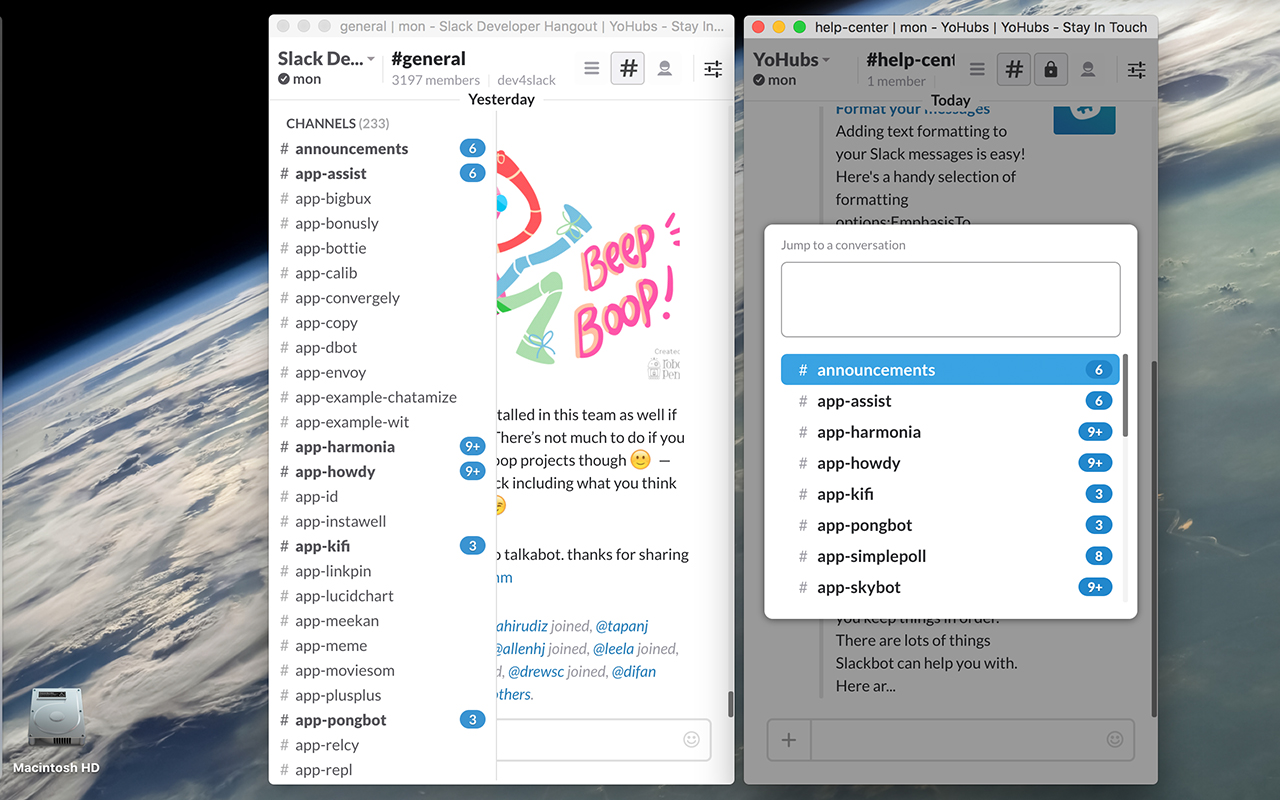Open app-harmonia channel in the left sidebar
This screenshot has height=800, width=1280.
click(382, 447)
